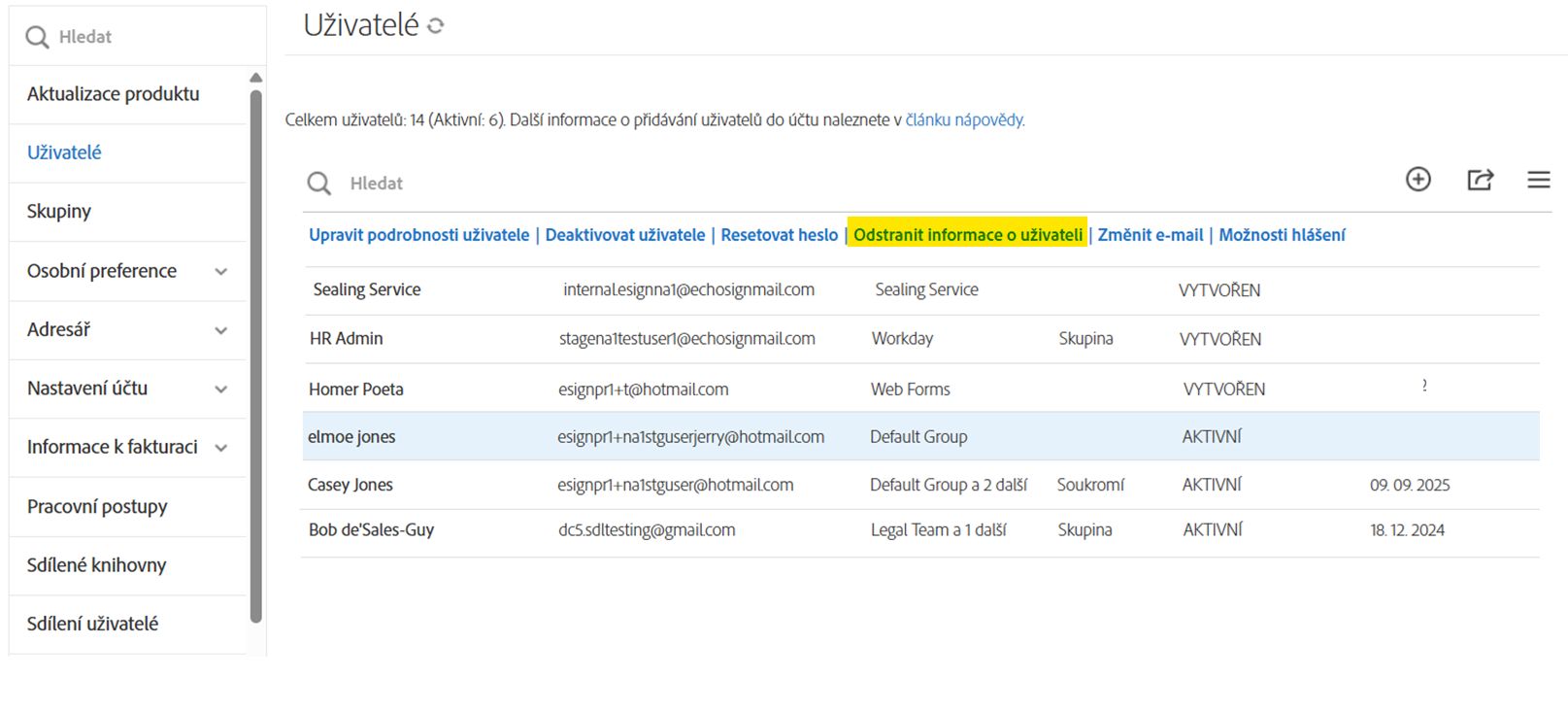Click the add user plus icon
Image resolution: width=1568 pixels, height=711 pixels.
(1418, 180)
